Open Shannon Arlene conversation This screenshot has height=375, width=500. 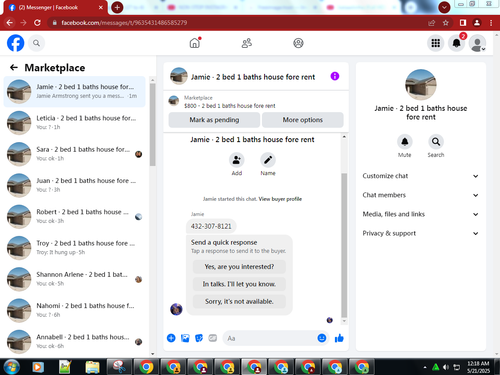pyautogui.click(x=75, y=279)
